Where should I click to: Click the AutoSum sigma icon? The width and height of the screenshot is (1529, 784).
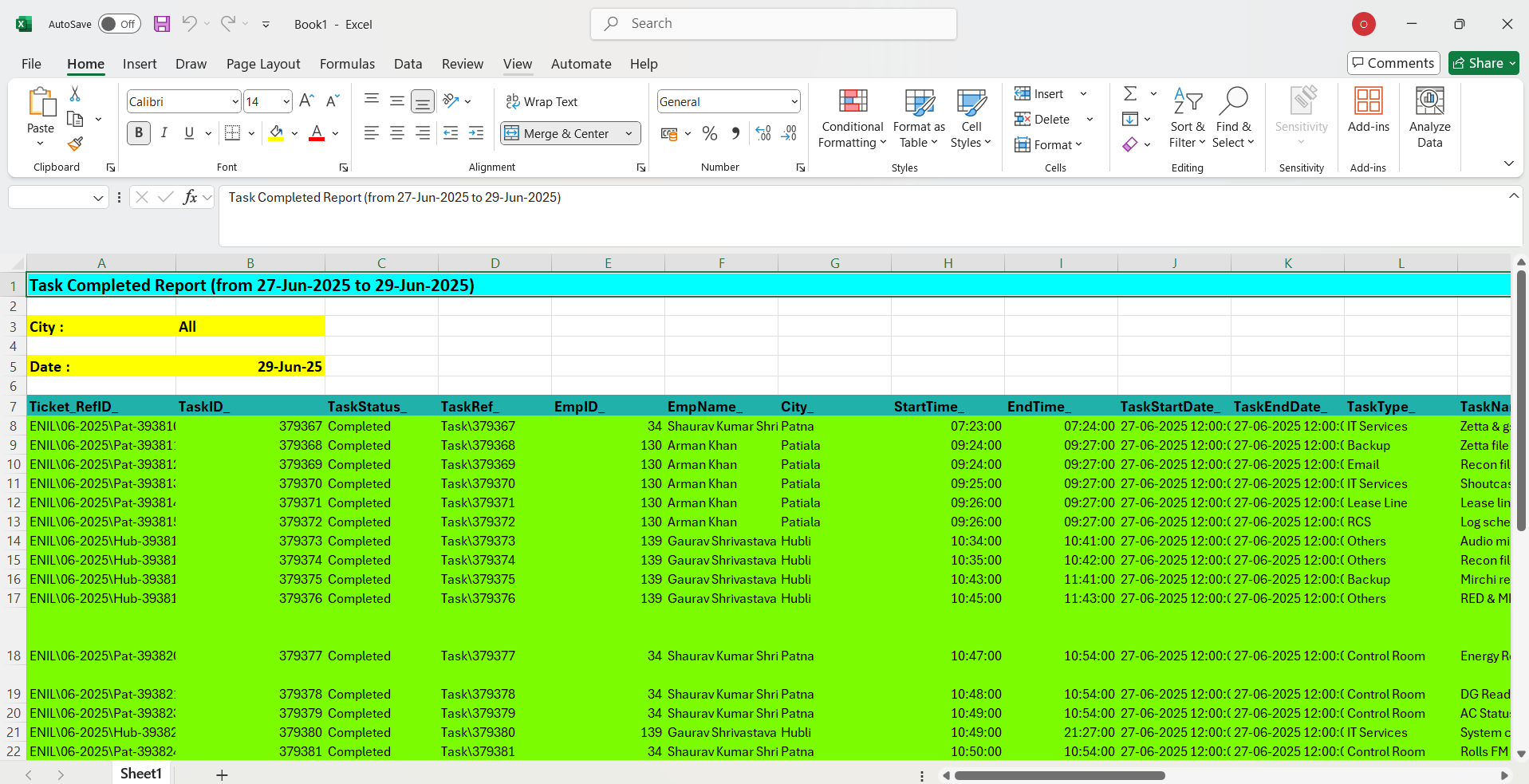(1130, 94)
